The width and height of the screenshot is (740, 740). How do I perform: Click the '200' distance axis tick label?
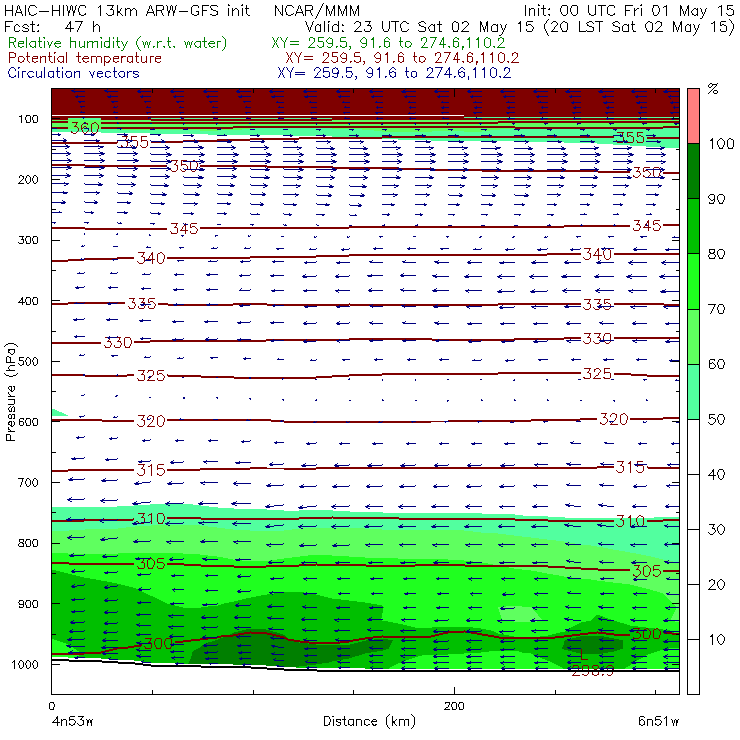[x=454, y=706]
